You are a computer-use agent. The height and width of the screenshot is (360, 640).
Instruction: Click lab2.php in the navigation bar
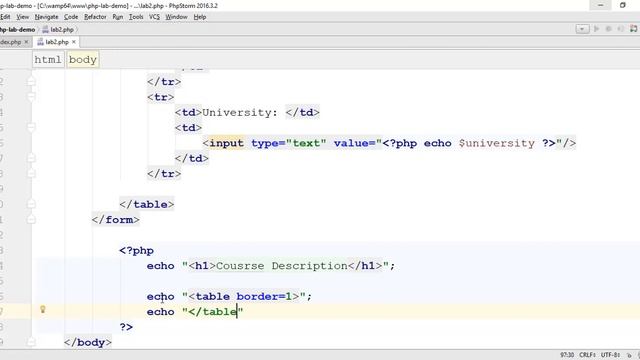(58, 29)
